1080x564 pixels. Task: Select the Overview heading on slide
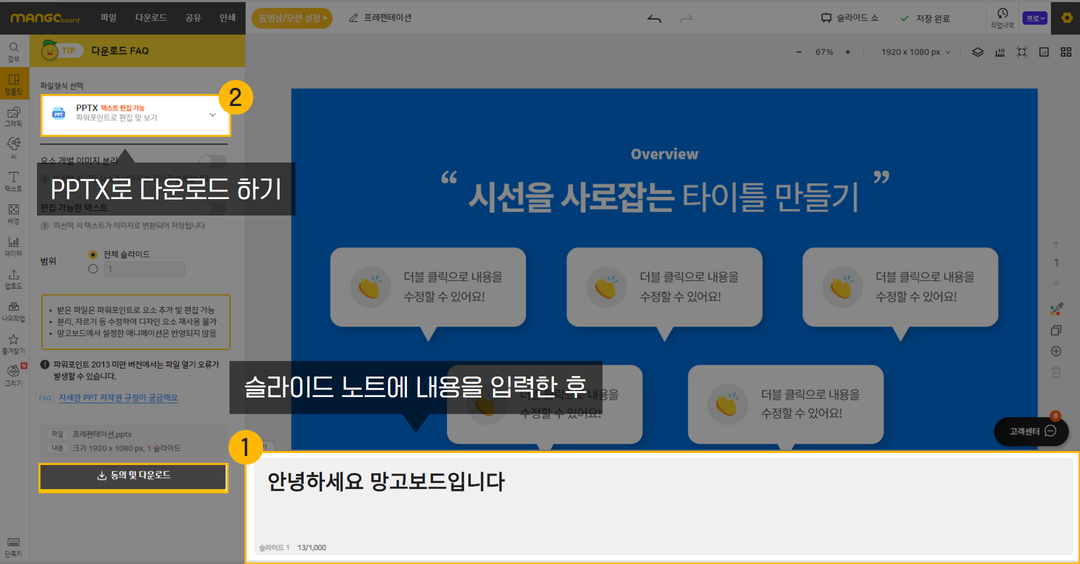664,154
